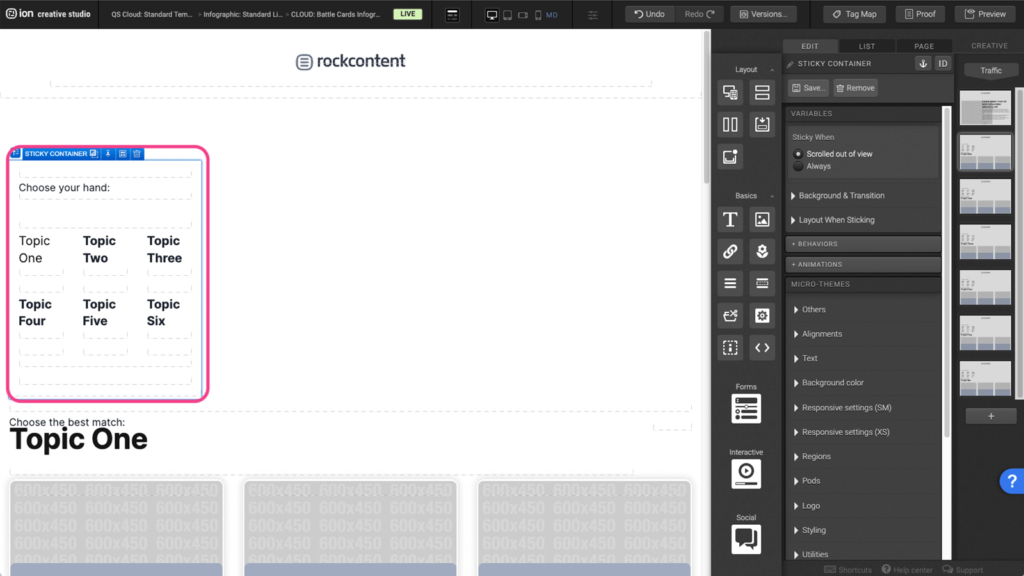Image resolution: width=1024 pixels, height=576 pixels.
Task: Collapse the Layout palette section
Action: 772,70
